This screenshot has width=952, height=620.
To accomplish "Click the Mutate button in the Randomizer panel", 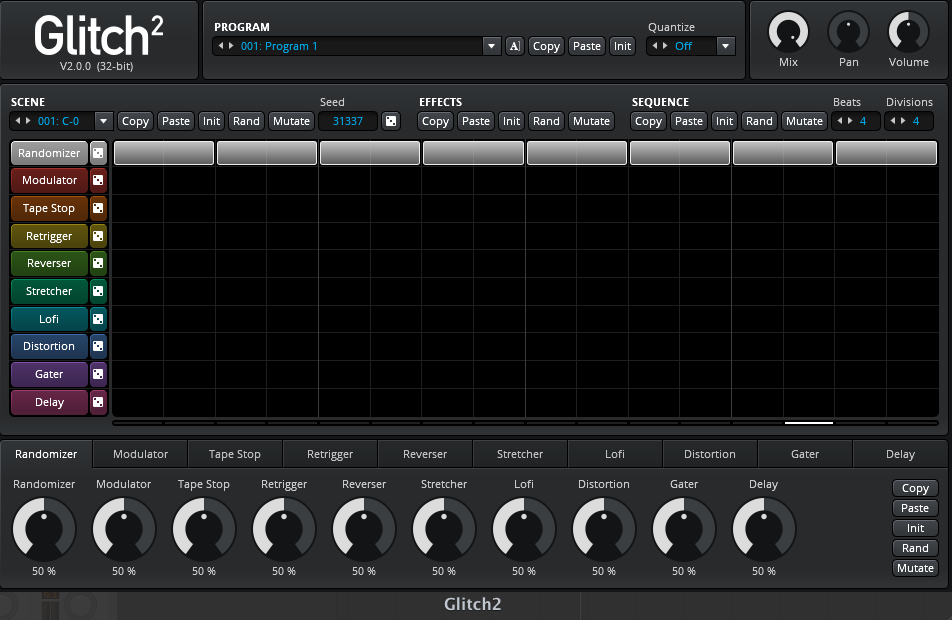I will coord(915,568).
